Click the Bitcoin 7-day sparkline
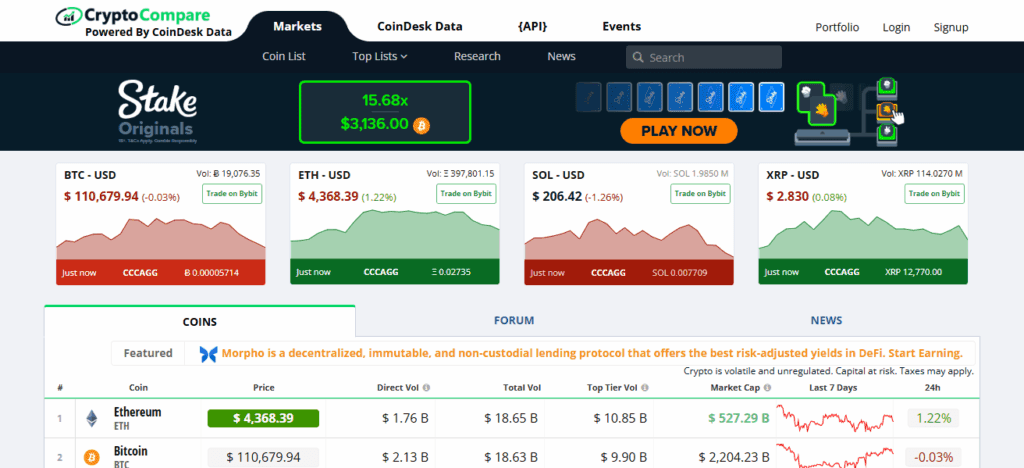 click(835, 456)
